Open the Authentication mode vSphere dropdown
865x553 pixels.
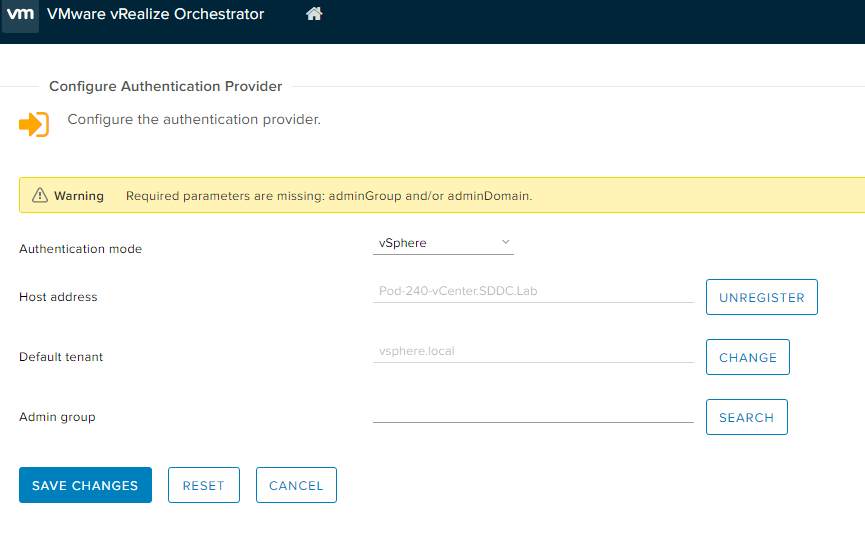443,243
